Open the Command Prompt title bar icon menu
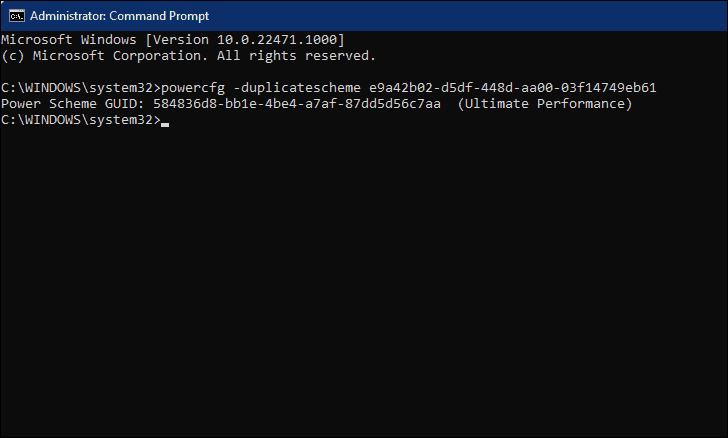 (17, 16)
